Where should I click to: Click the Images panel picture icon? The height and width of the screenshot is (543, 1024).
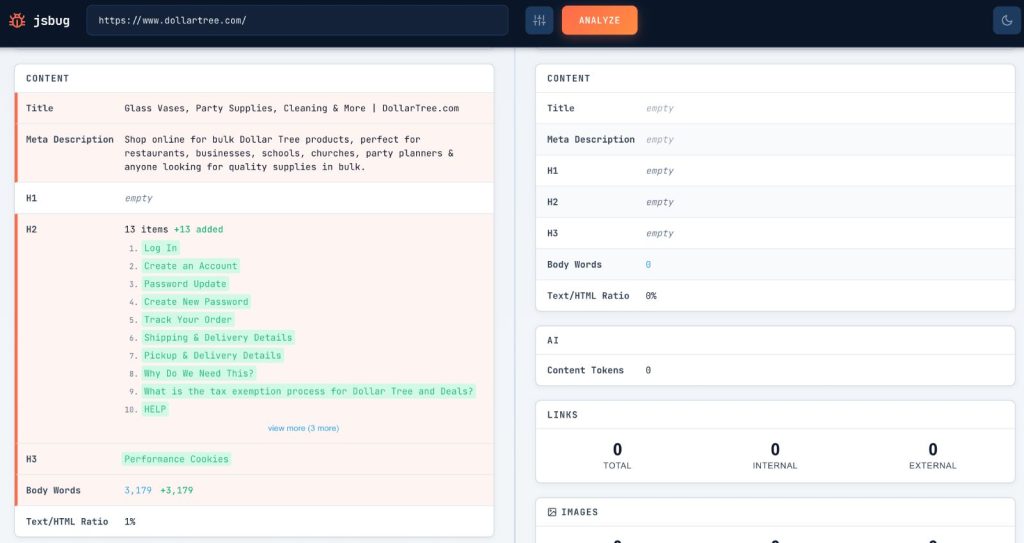552,512
